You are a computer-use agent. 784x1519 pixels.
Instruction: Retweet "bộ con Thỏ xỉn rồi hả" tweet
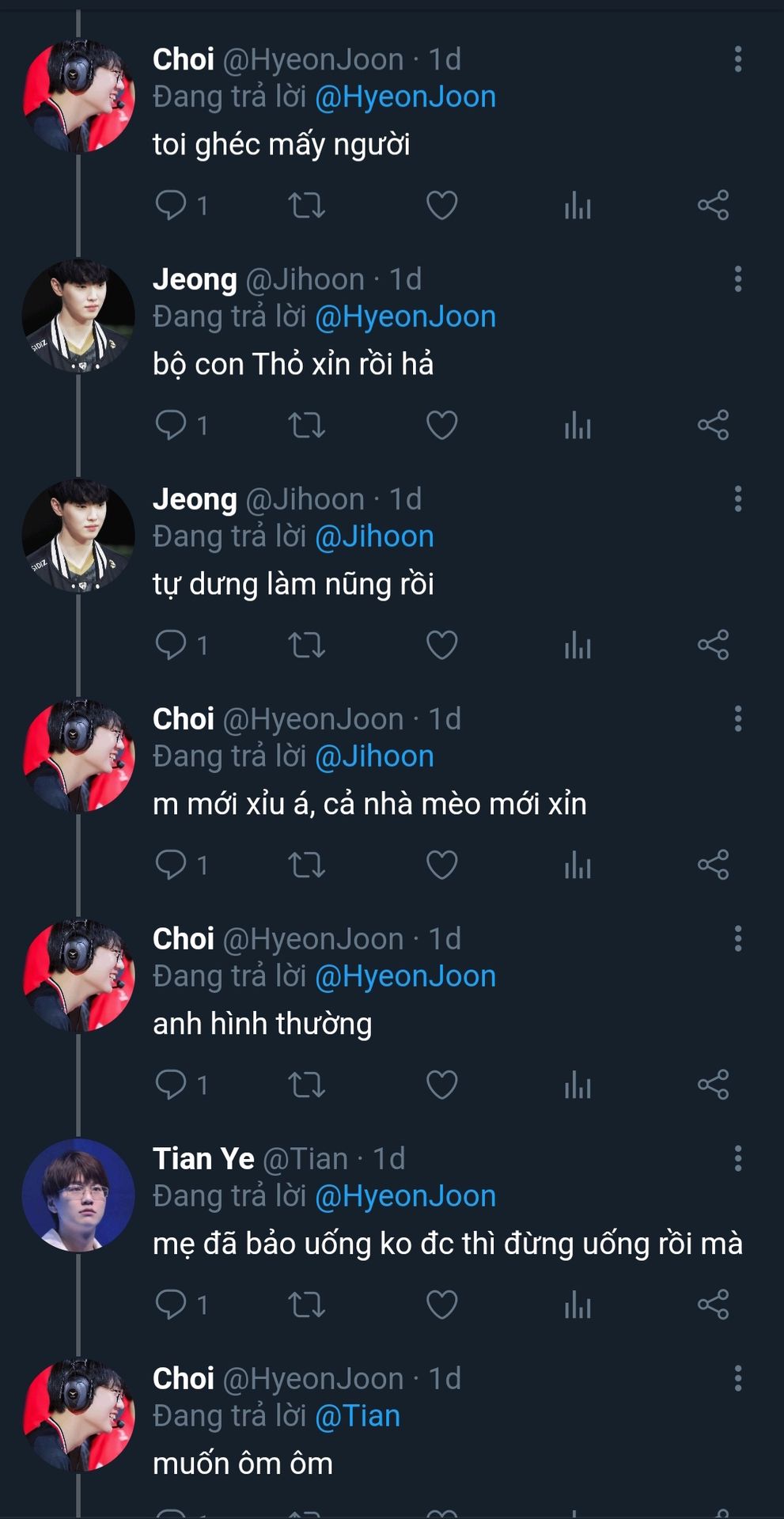pyautogui.click(x=306, y=426)
